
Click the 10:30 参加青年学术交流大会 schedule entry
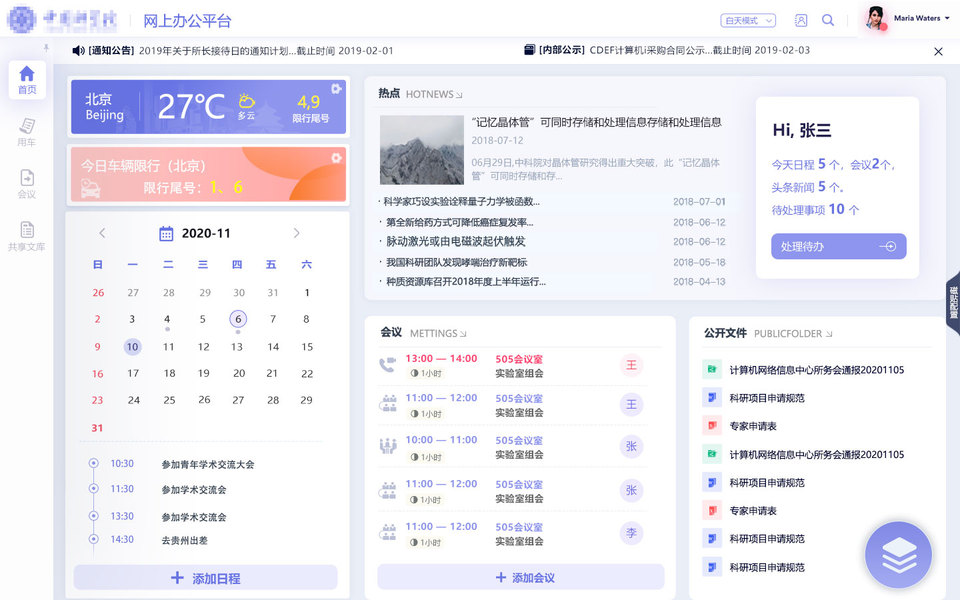182,464
